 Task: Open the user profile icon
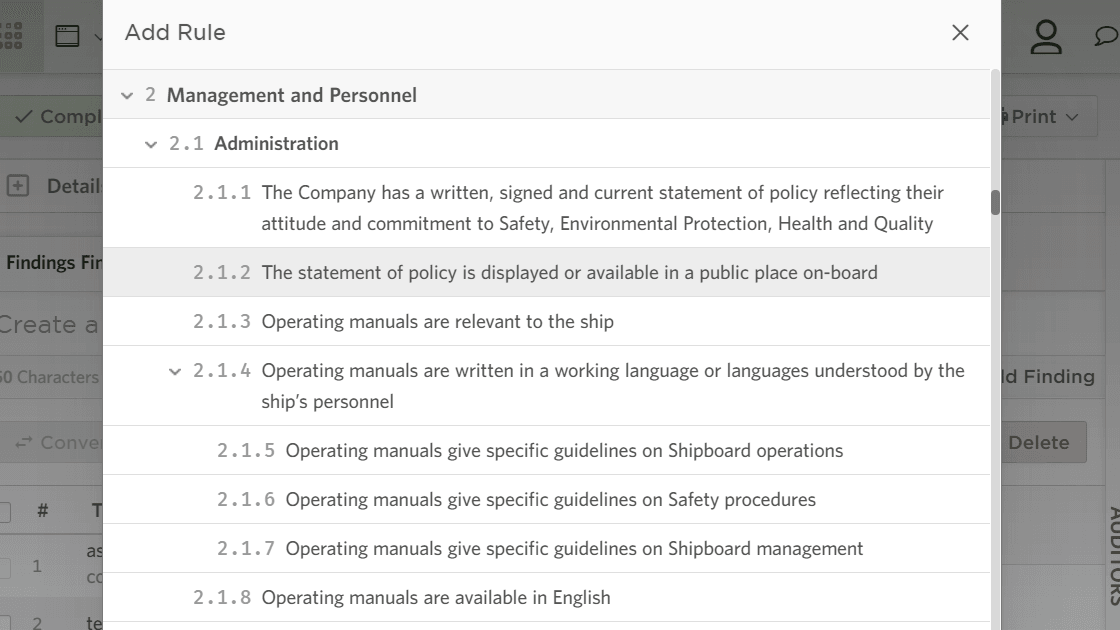click(1046, 38)
